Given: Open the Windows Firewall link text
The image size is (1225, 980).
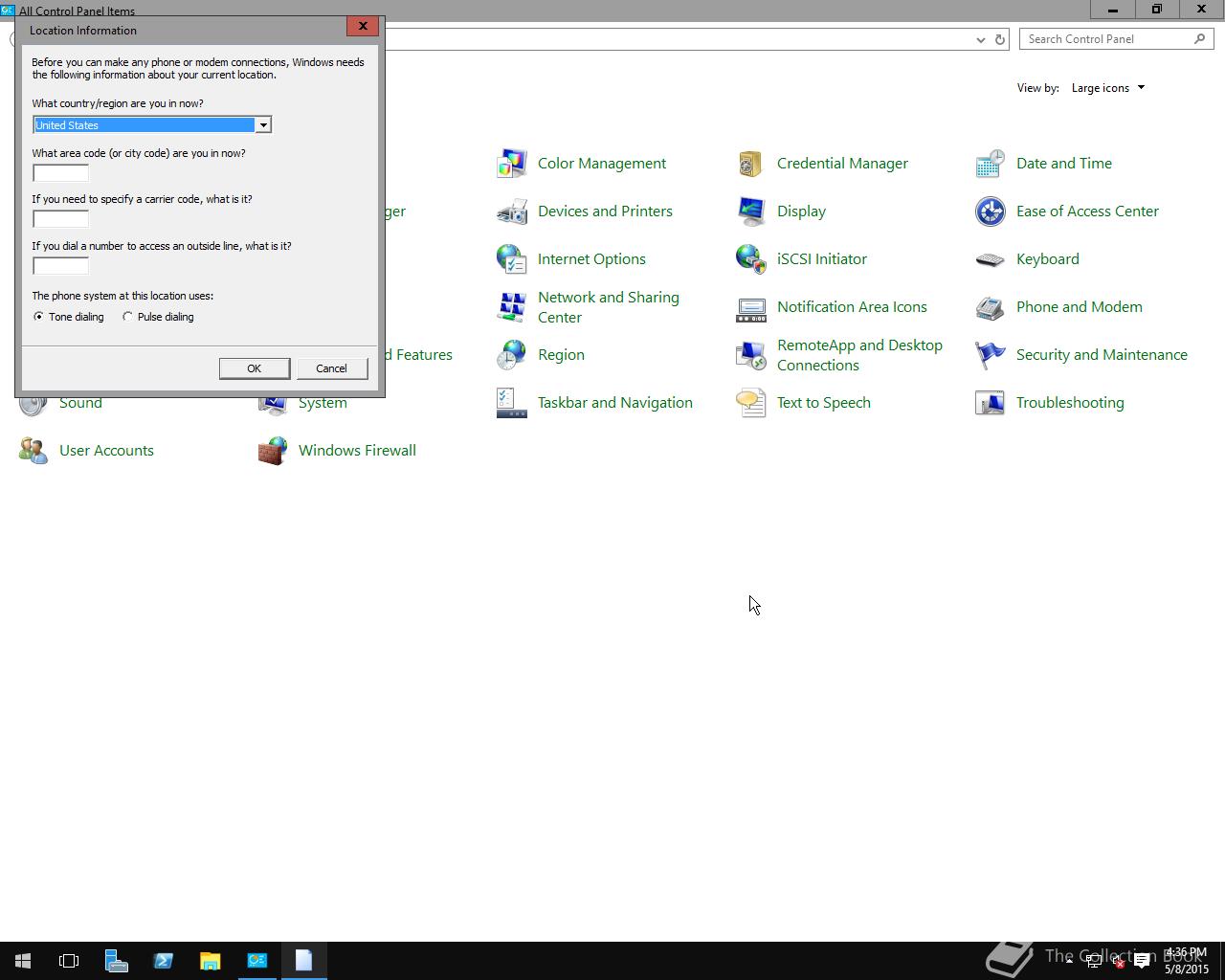Looking at the screenshot, I should (x=357, y=451).
